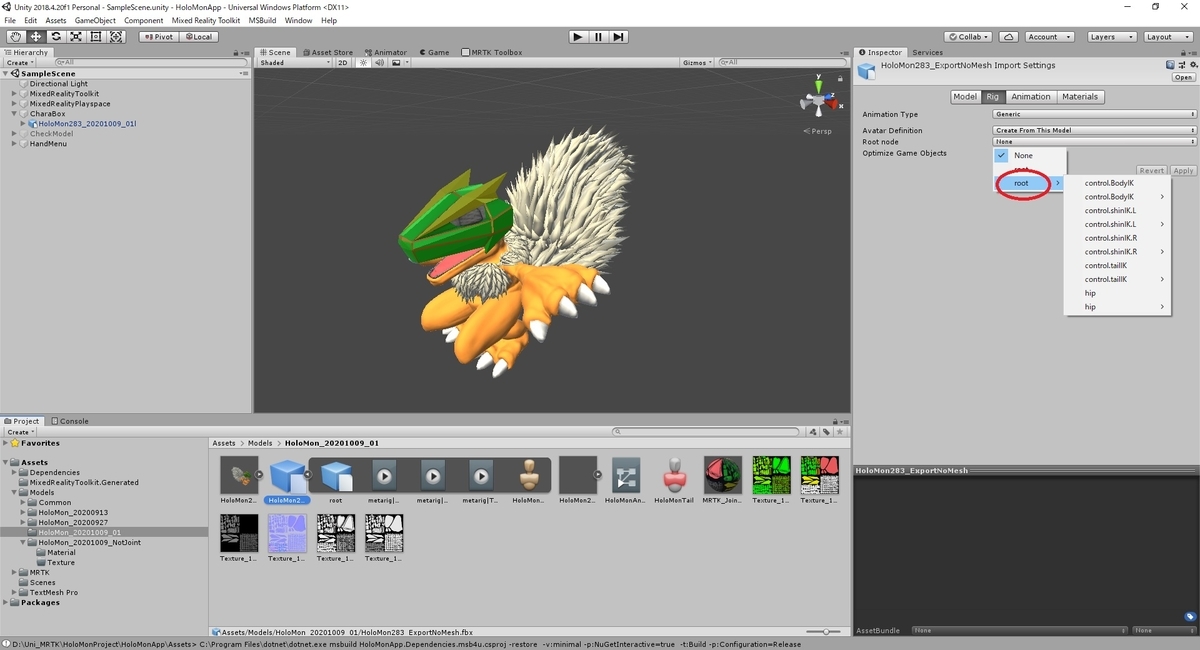
Task: Toggle scene lighting sun icon
Action: tap(364, 62)
